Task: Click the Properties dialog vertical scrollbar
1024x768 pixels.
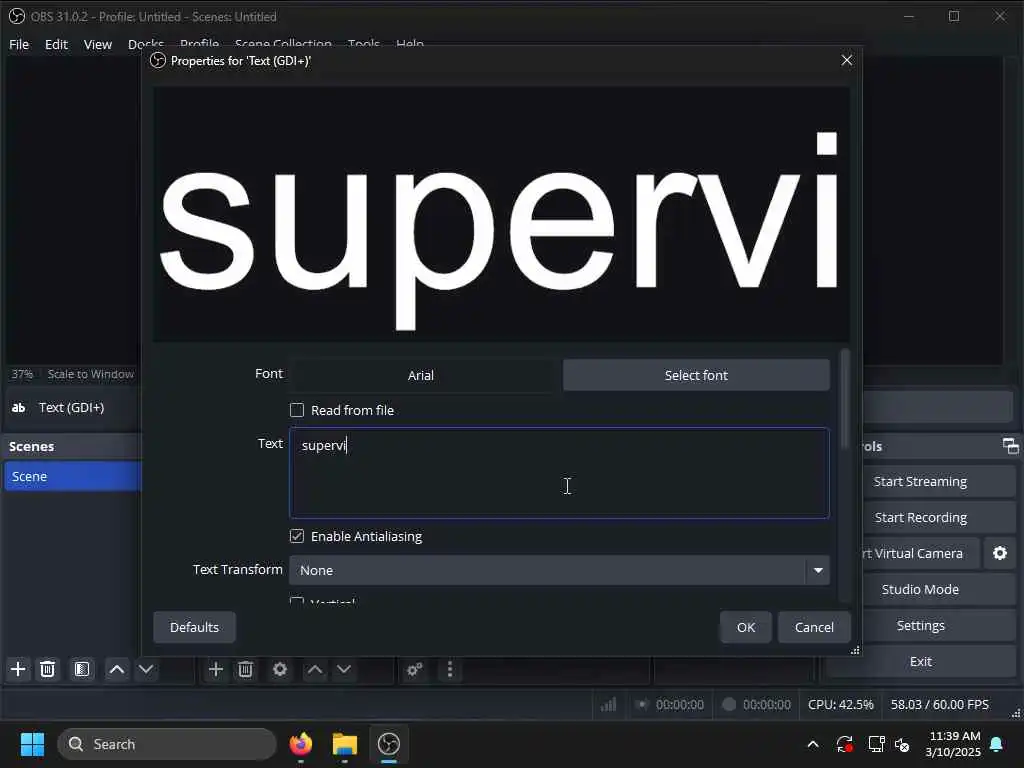Action: [x=845, y=398]
